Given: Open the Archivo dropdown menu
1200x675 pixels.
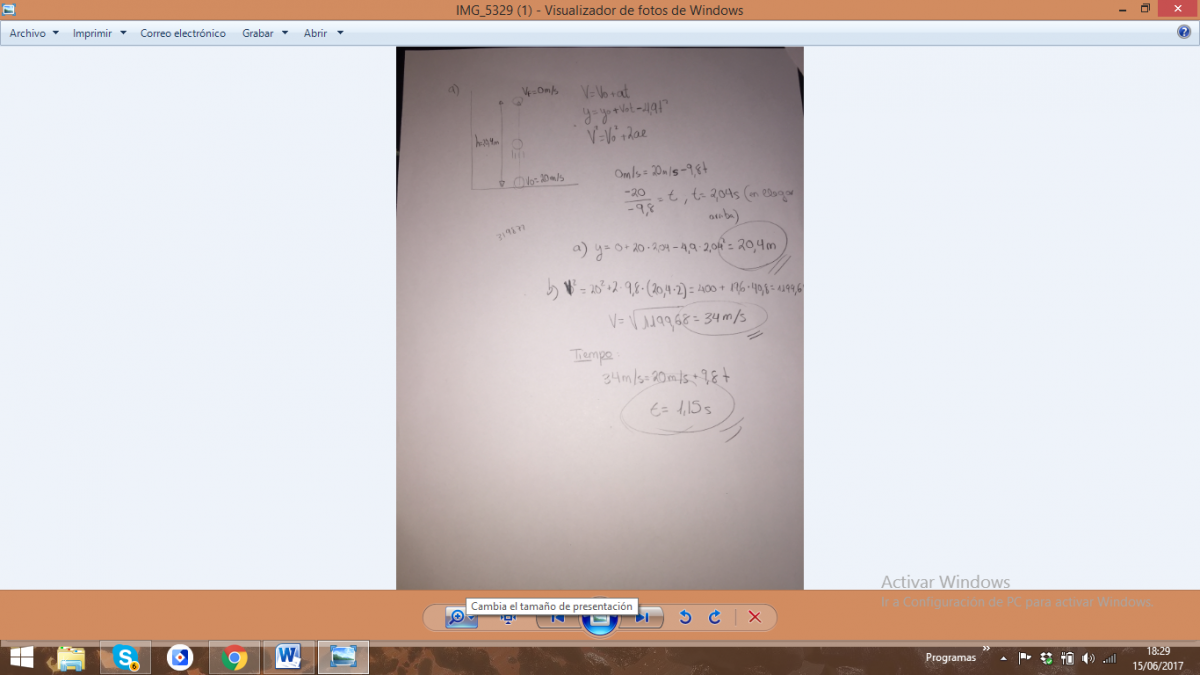Looking at the screenshot, I should [x=34, y=33].
